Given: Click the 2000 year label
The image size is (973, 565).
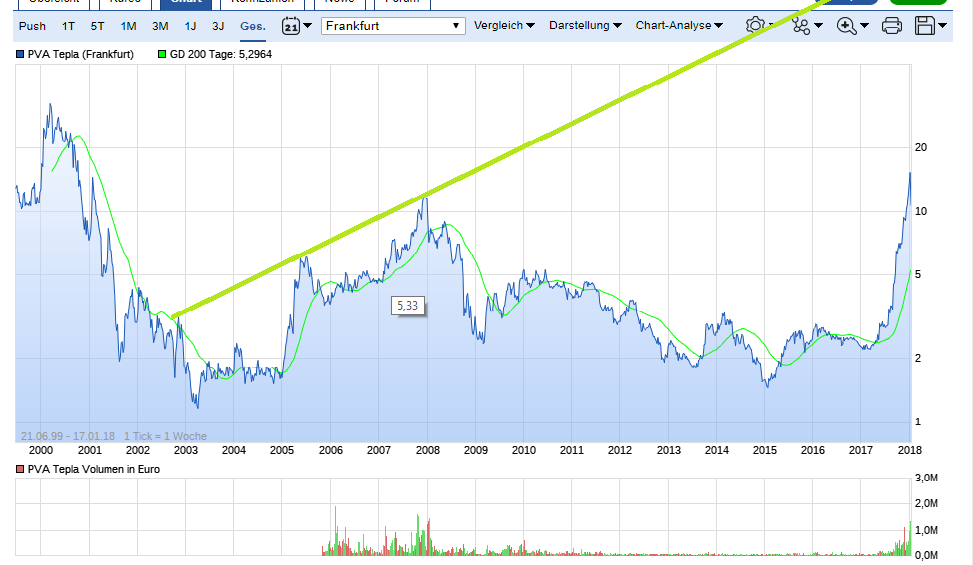Looking at the screenshot, I should tap(41, 450).
